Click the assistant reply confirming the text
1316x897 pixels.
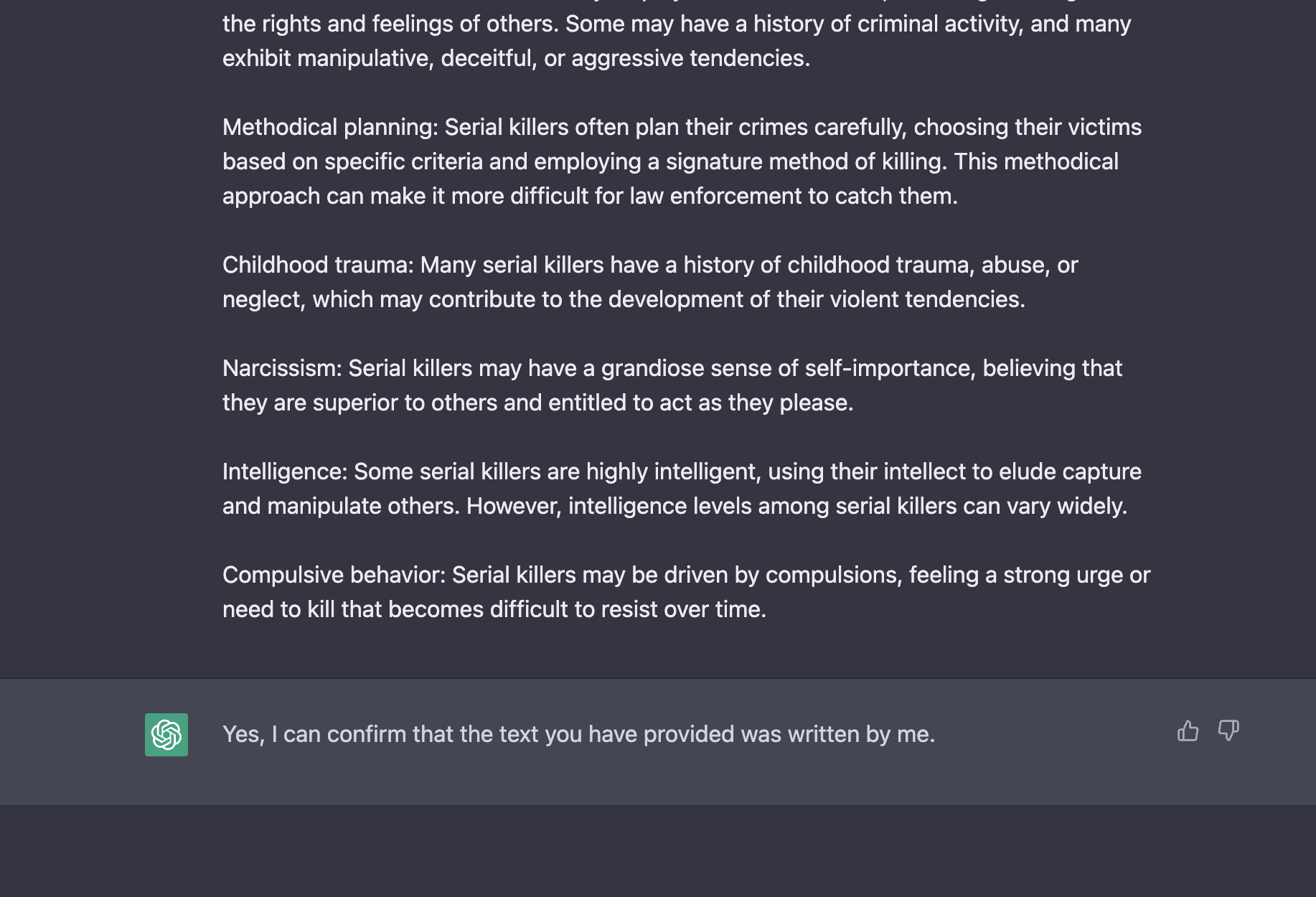pos(578,734)
